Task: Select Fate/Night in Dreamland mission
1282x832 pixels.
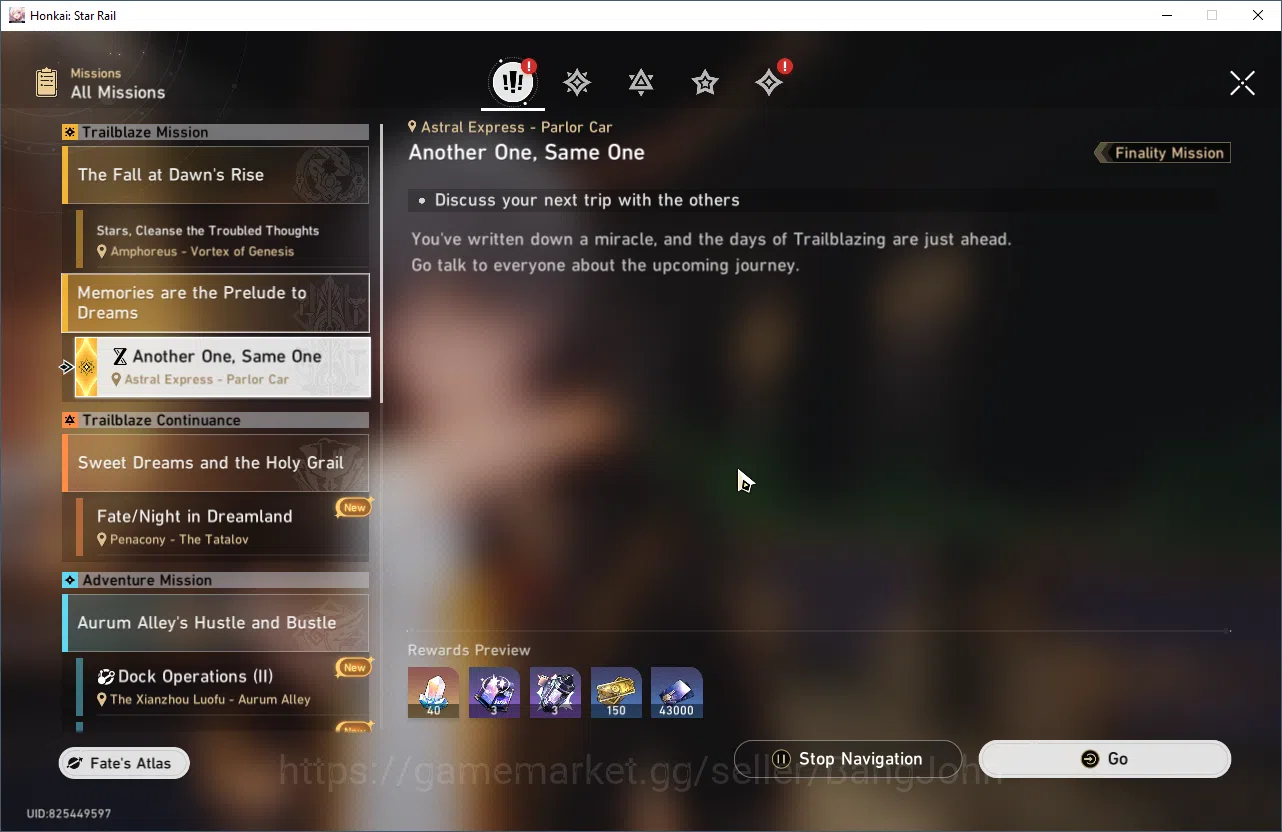Action: pyautogui.click(x=222, y=527)
